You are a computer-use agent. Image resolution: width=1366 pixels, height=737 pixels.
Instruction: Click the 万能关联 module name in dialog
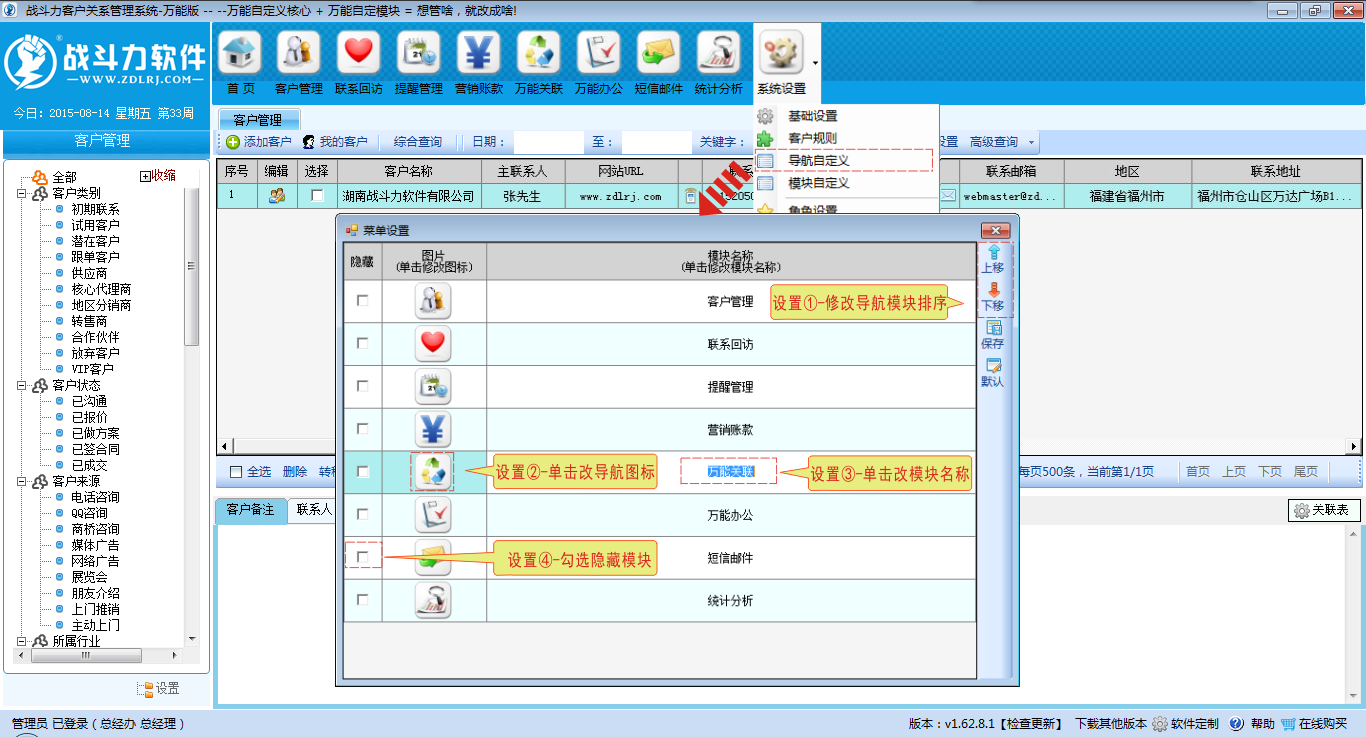(729, 472)
